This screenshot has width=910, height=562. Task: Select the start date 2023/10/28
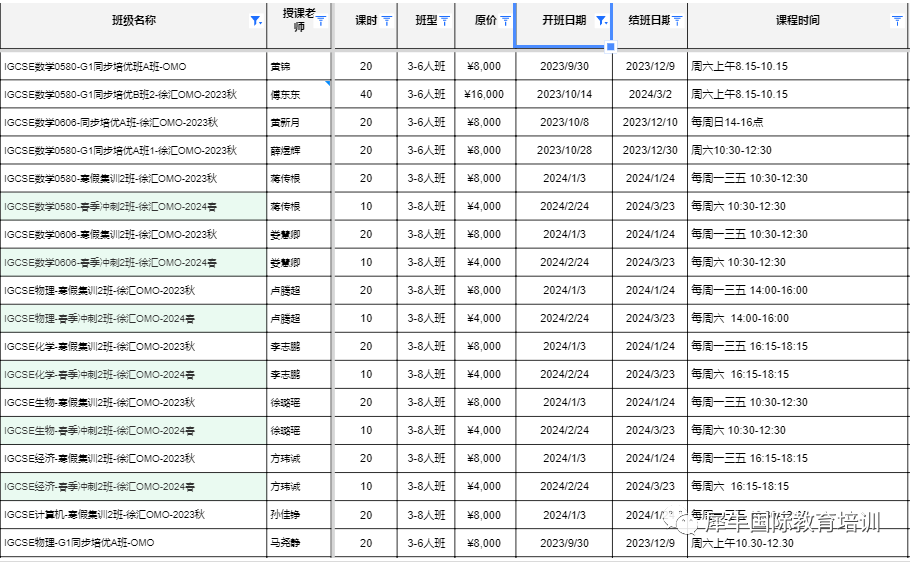pos(564,150)
